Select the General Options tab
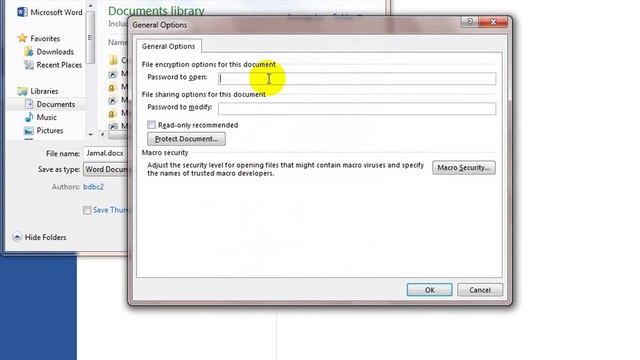 168,46
